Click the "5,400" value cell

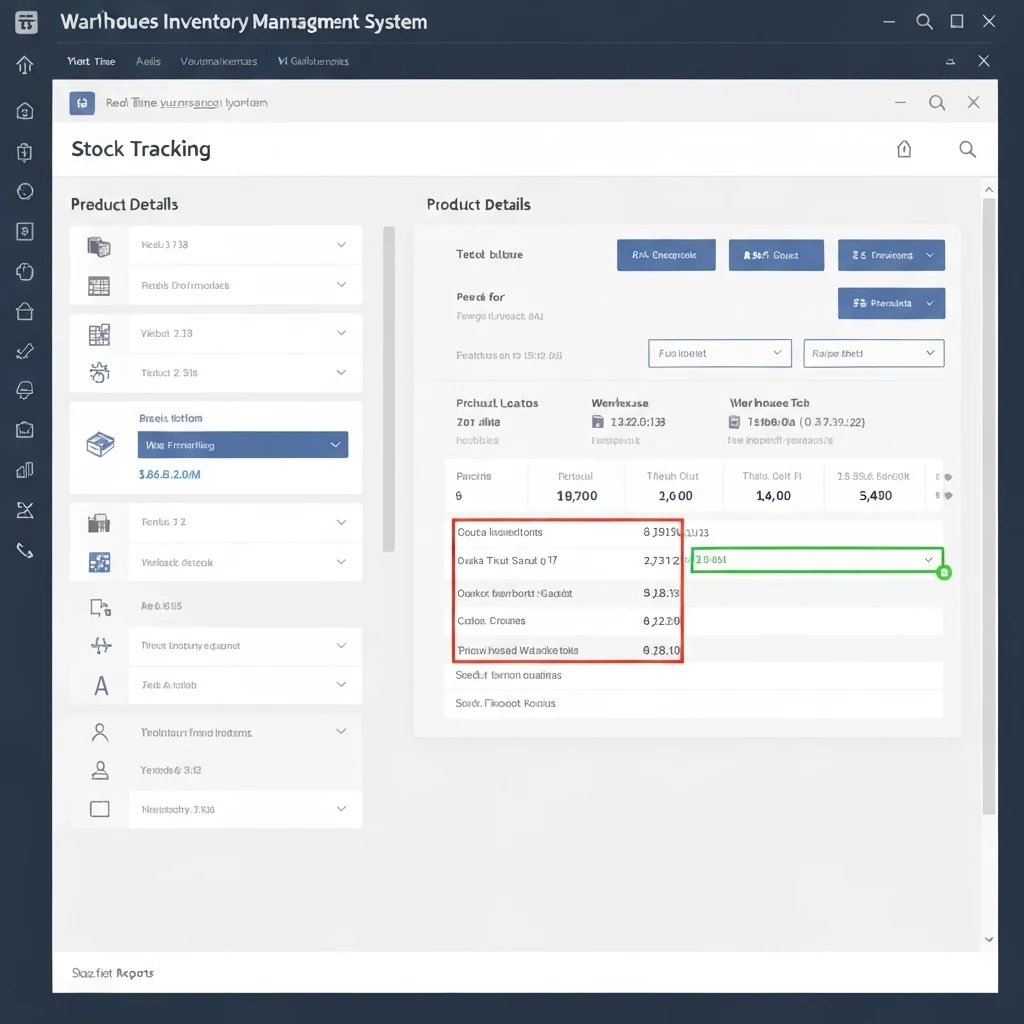(875, 496)
